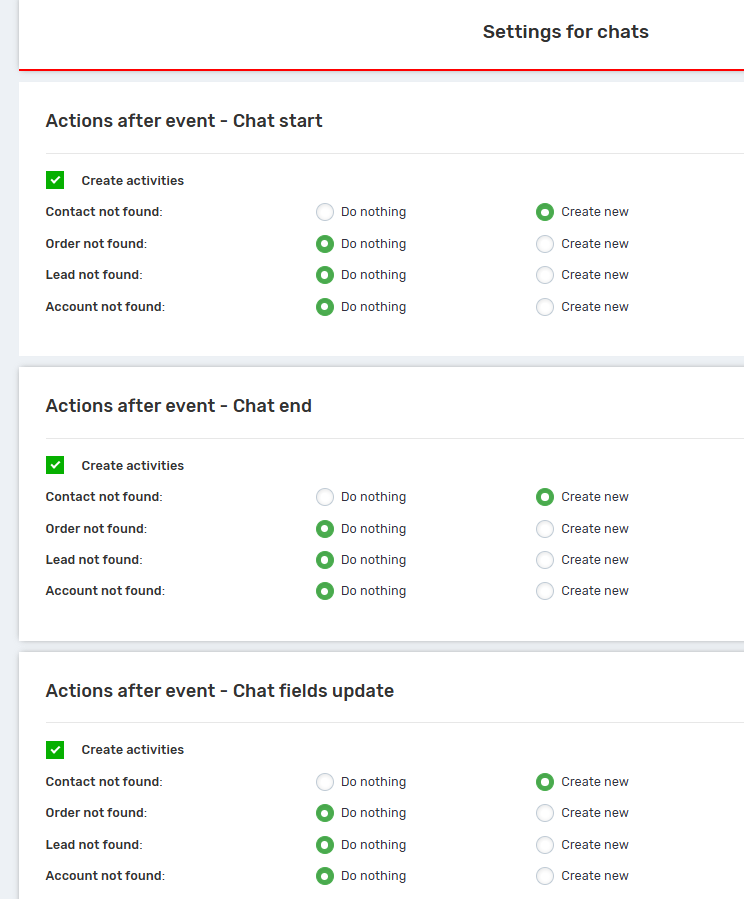Screen dimensions: 744x899
Task: Set Account to Create new in Chat fields update
Action: [x=545, y=876]
